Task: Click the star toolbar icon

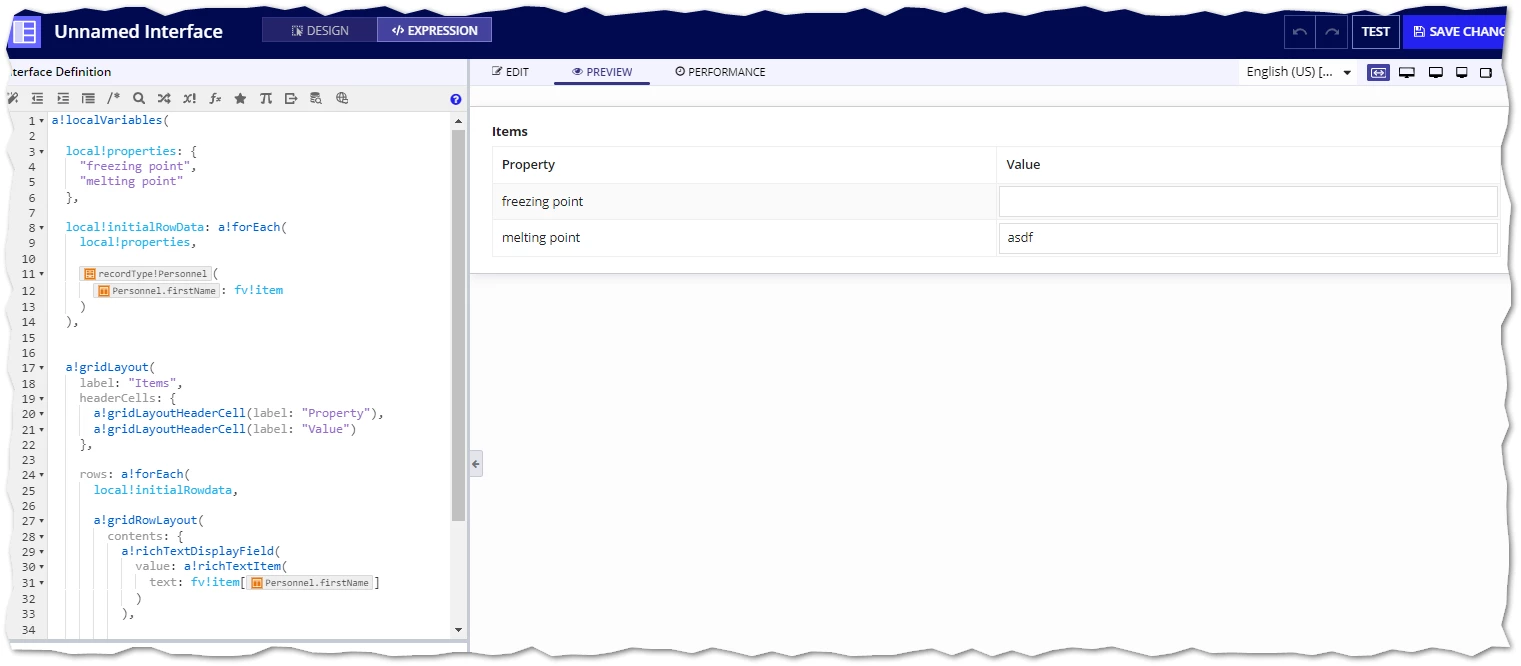Action: [x=240, y=99]
